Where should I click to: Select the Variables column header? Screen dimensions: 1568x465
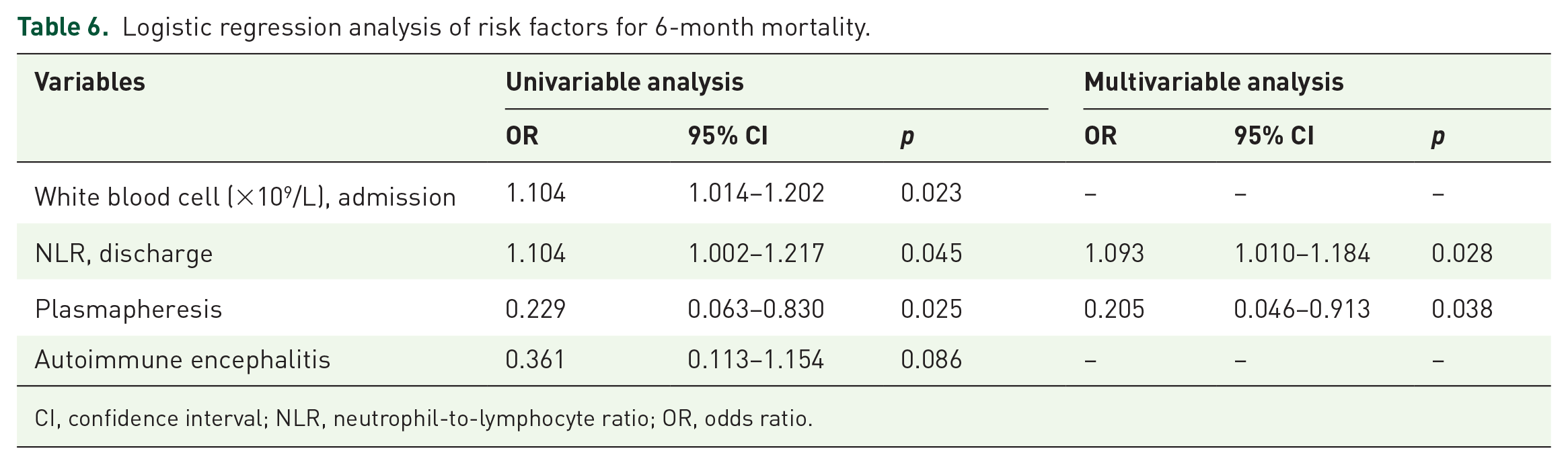click(x=89, y=82)
